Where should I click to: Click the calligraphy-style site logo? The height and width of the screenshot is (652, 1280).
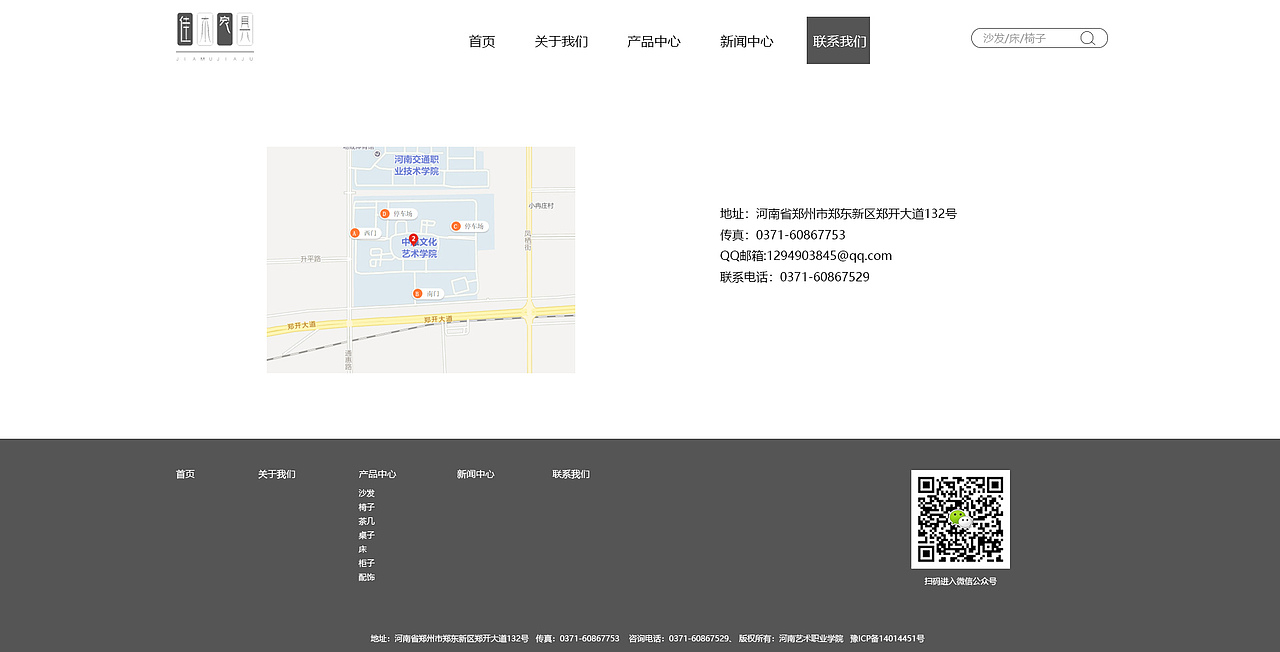pyautogui.click(x=214, y=33)
